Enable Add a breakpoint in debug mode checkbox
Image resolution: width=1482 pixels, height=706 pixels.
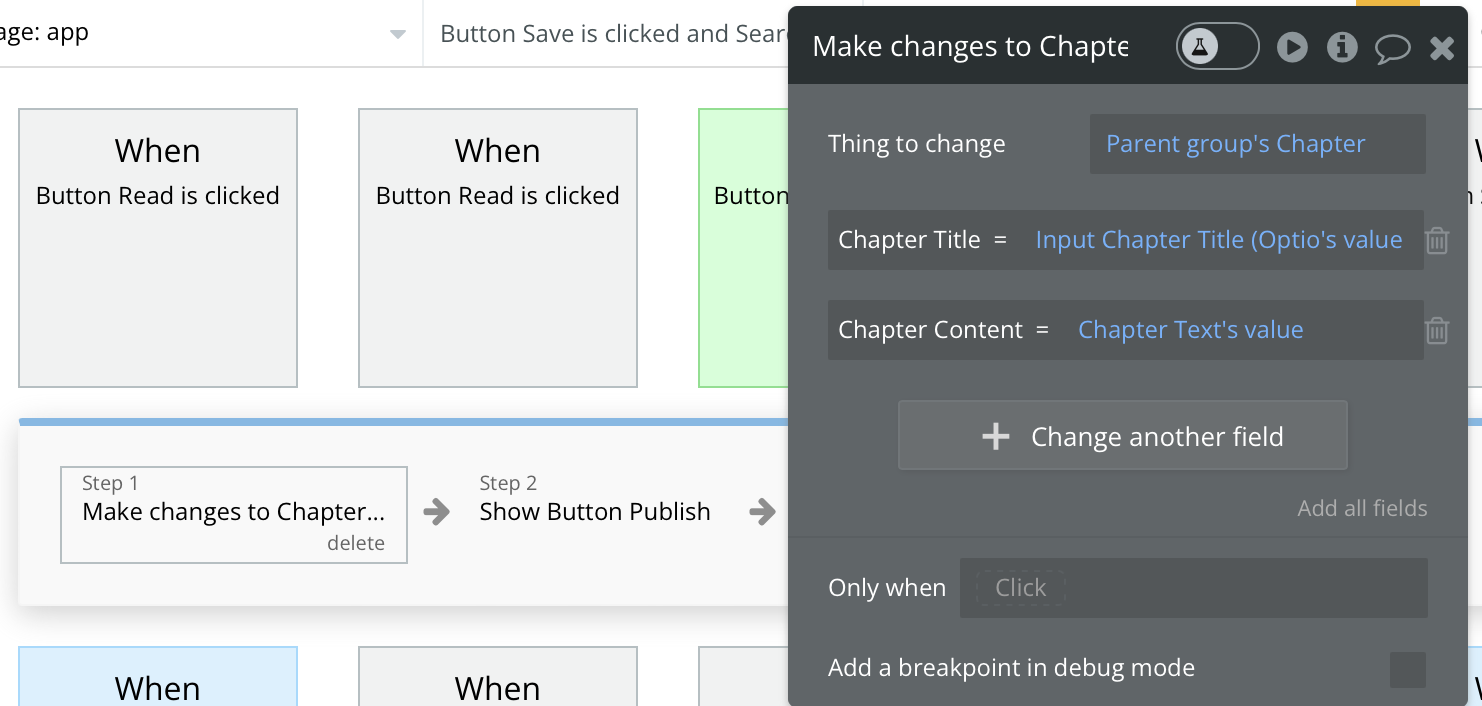[1408, 669]
